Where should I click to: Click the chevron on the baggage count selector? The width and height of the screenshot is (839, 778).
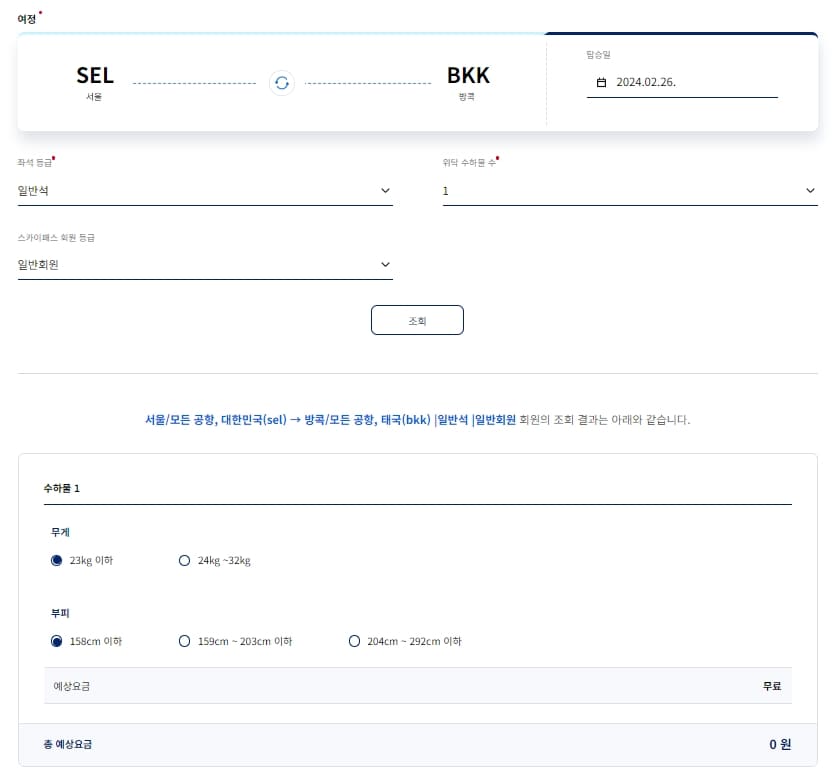[812, 190]
